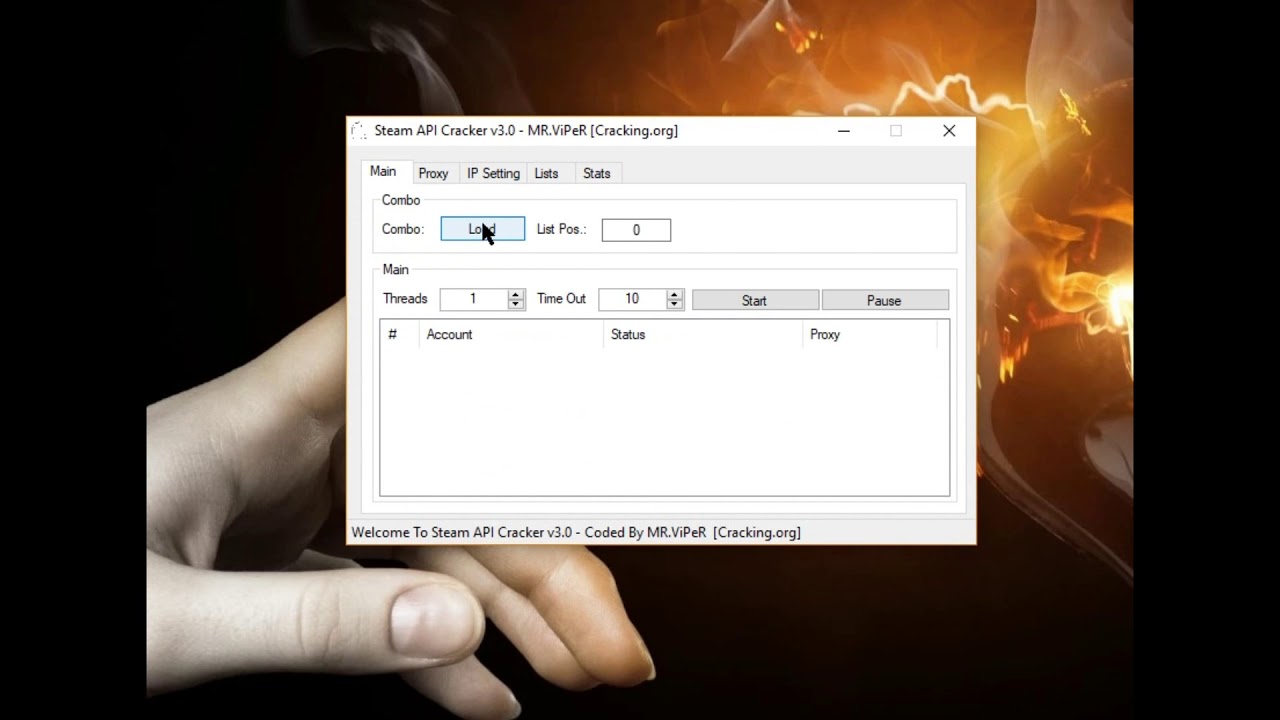Decrease Time Out with the down arrow
Screen dimensions: 1280x720
pos(674,304)
